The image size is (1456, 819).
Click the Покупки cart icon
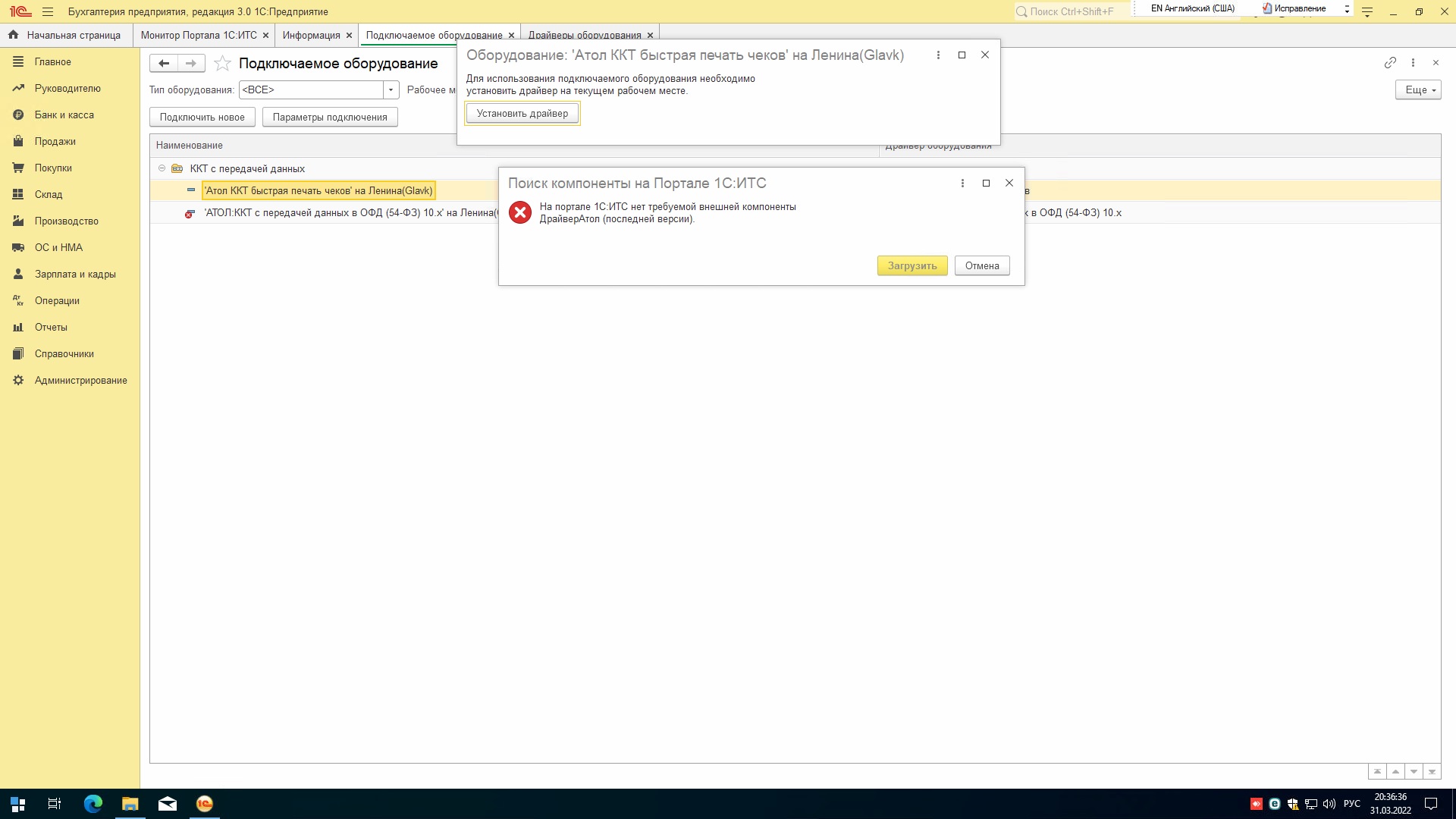(18, 168)
